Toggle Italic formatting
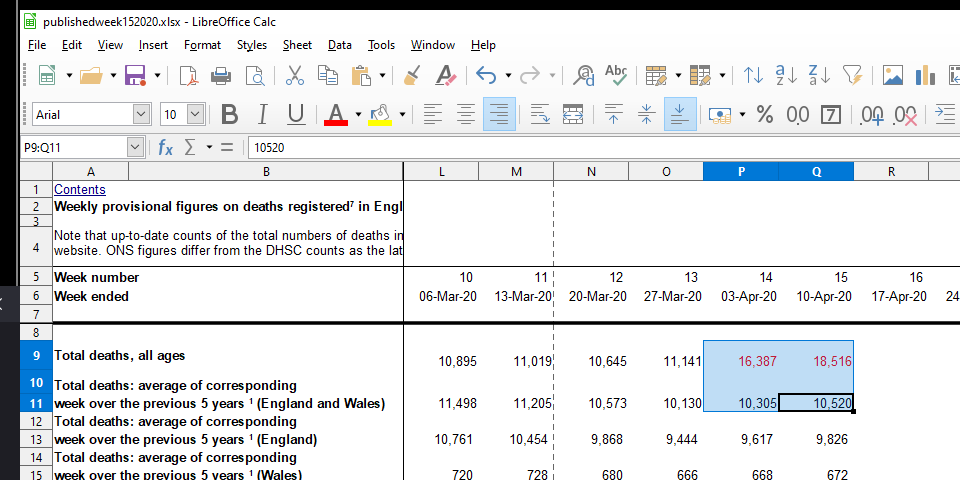 (263, 114)
